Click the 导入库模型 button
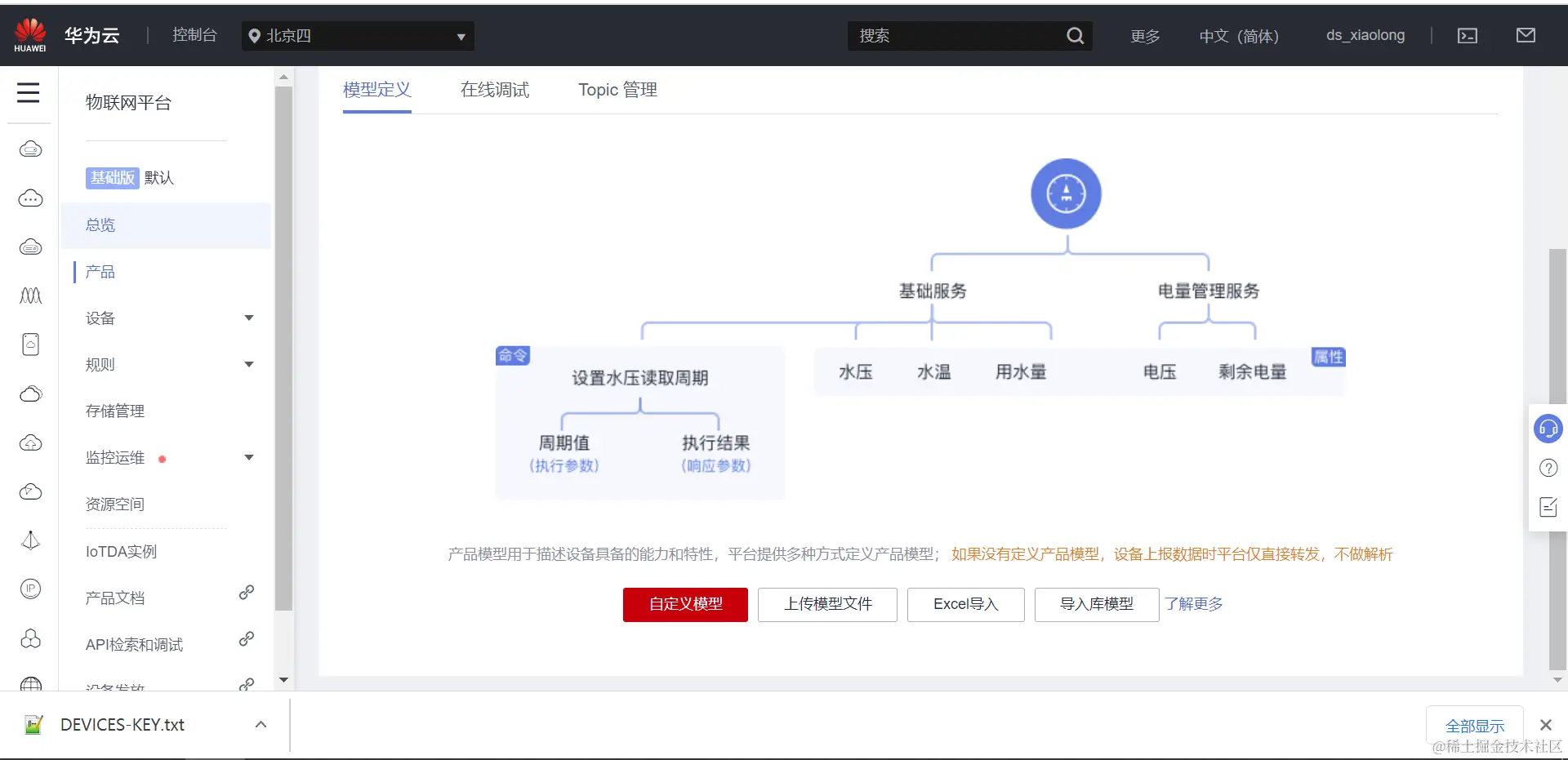1568x760 pixels. (1096, 604)
